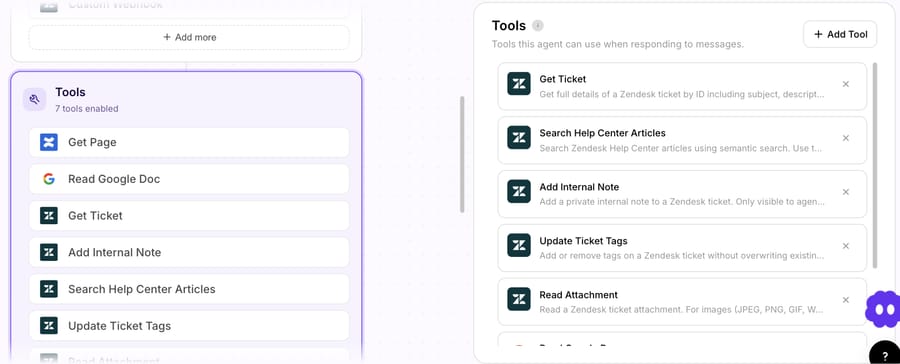900x364 pixels.
Task: Click the tools list scrollbar in right panel
Action: (x=875, y=165)
